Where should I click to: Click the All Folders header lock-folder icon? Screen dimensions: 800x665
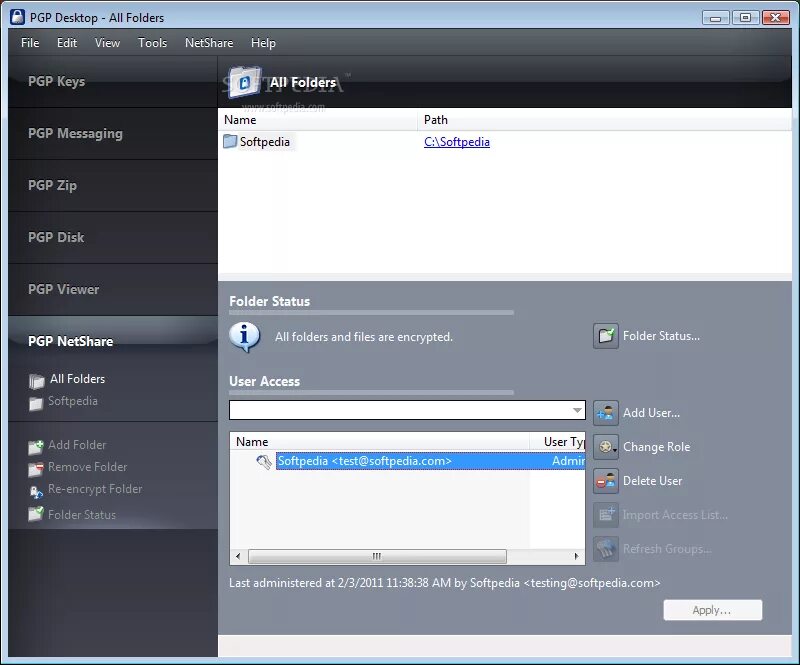(245, 82)
